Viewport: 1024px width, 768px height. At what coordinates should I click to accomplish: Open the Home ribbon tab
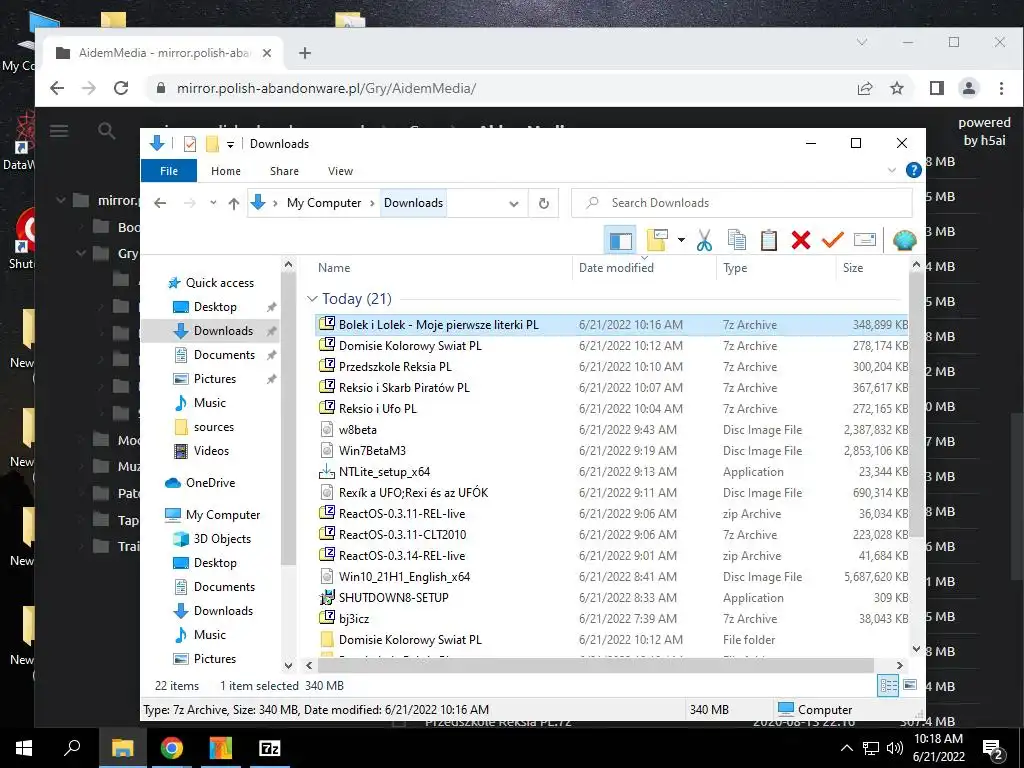tap(226, 171)
